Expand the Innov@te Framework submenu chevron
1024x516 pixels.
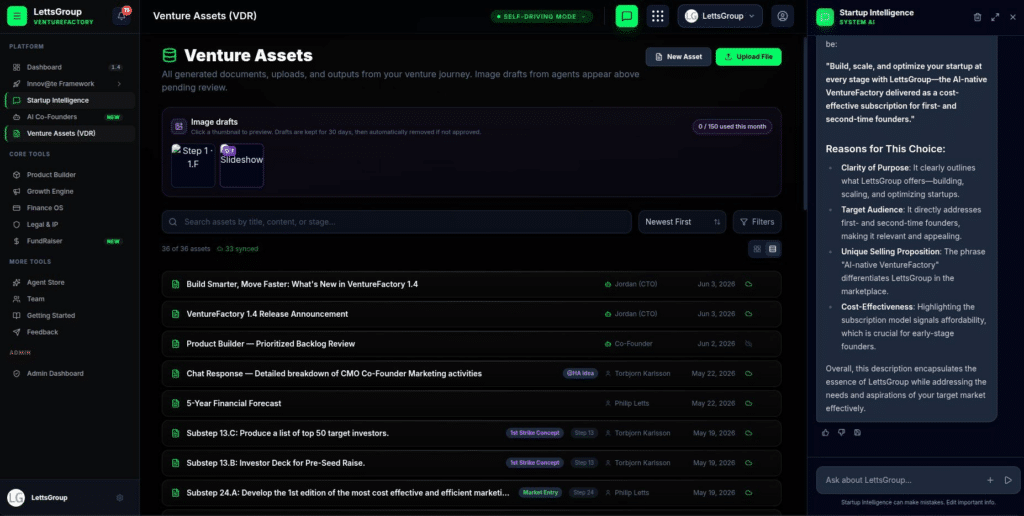pos(119,84)
